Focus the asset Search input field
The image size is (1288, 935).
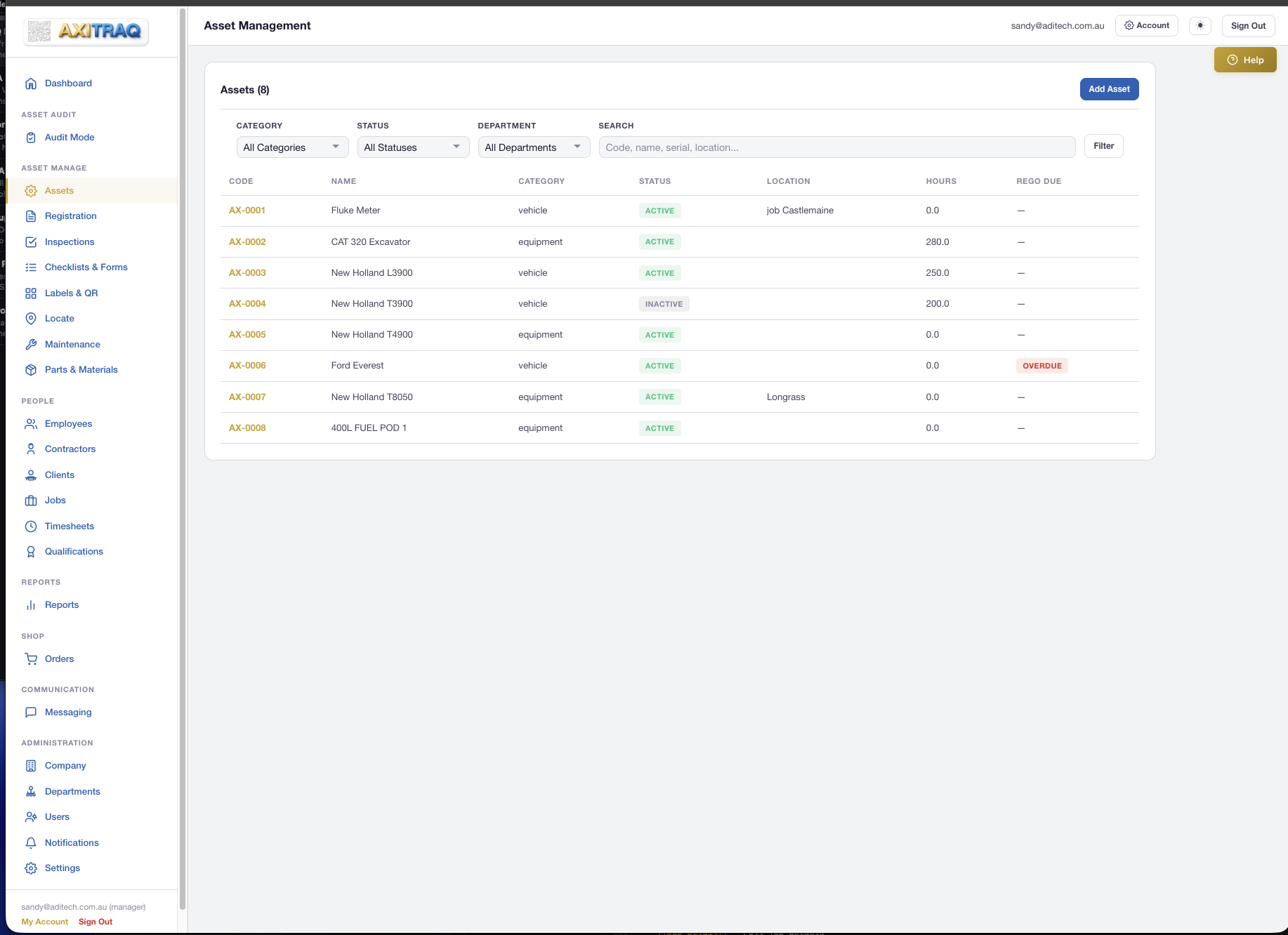click(x=837, y=147)
